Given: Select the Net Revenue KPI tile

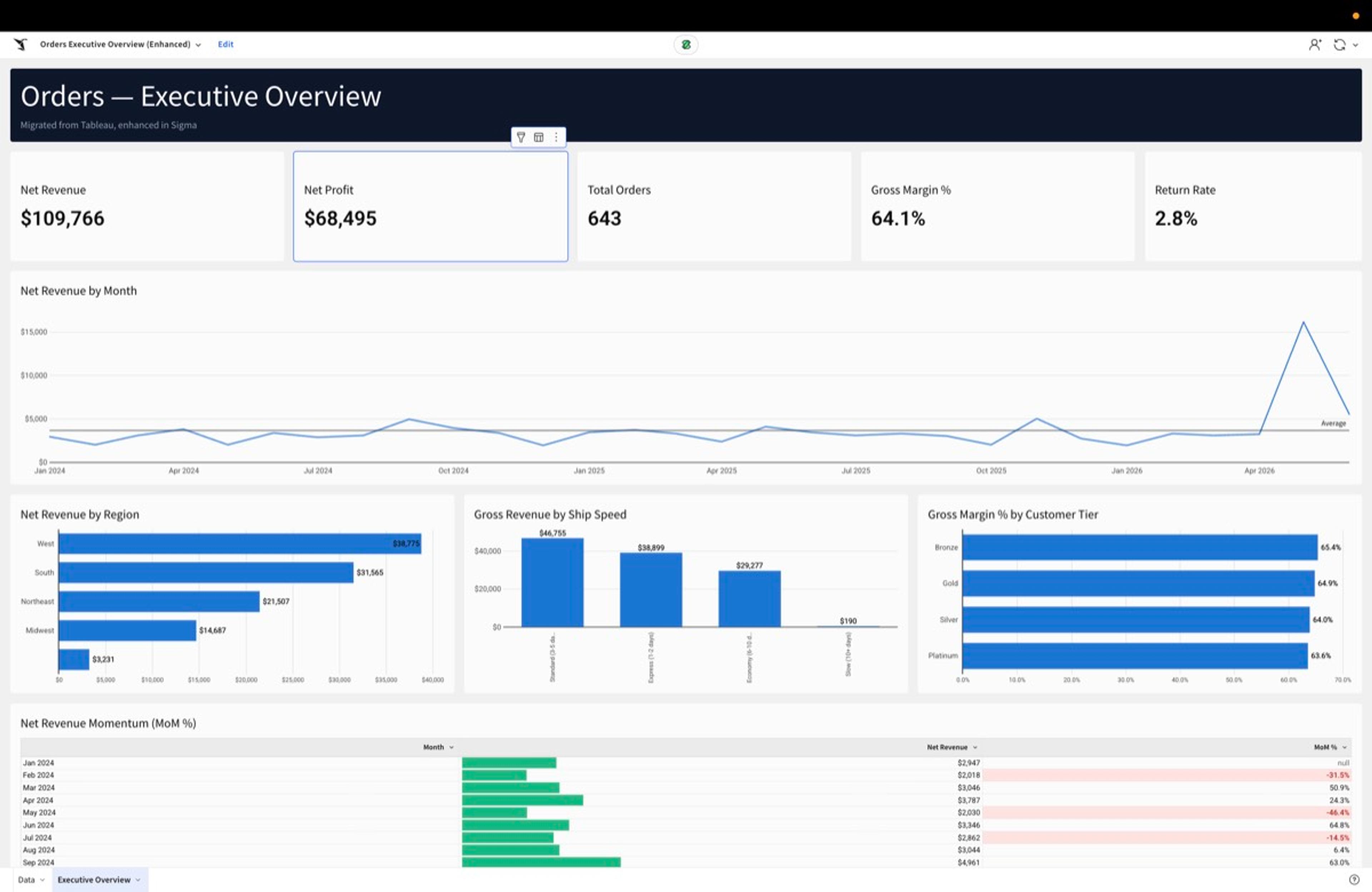Looking at the screenshot, I should tap(147, 207).
